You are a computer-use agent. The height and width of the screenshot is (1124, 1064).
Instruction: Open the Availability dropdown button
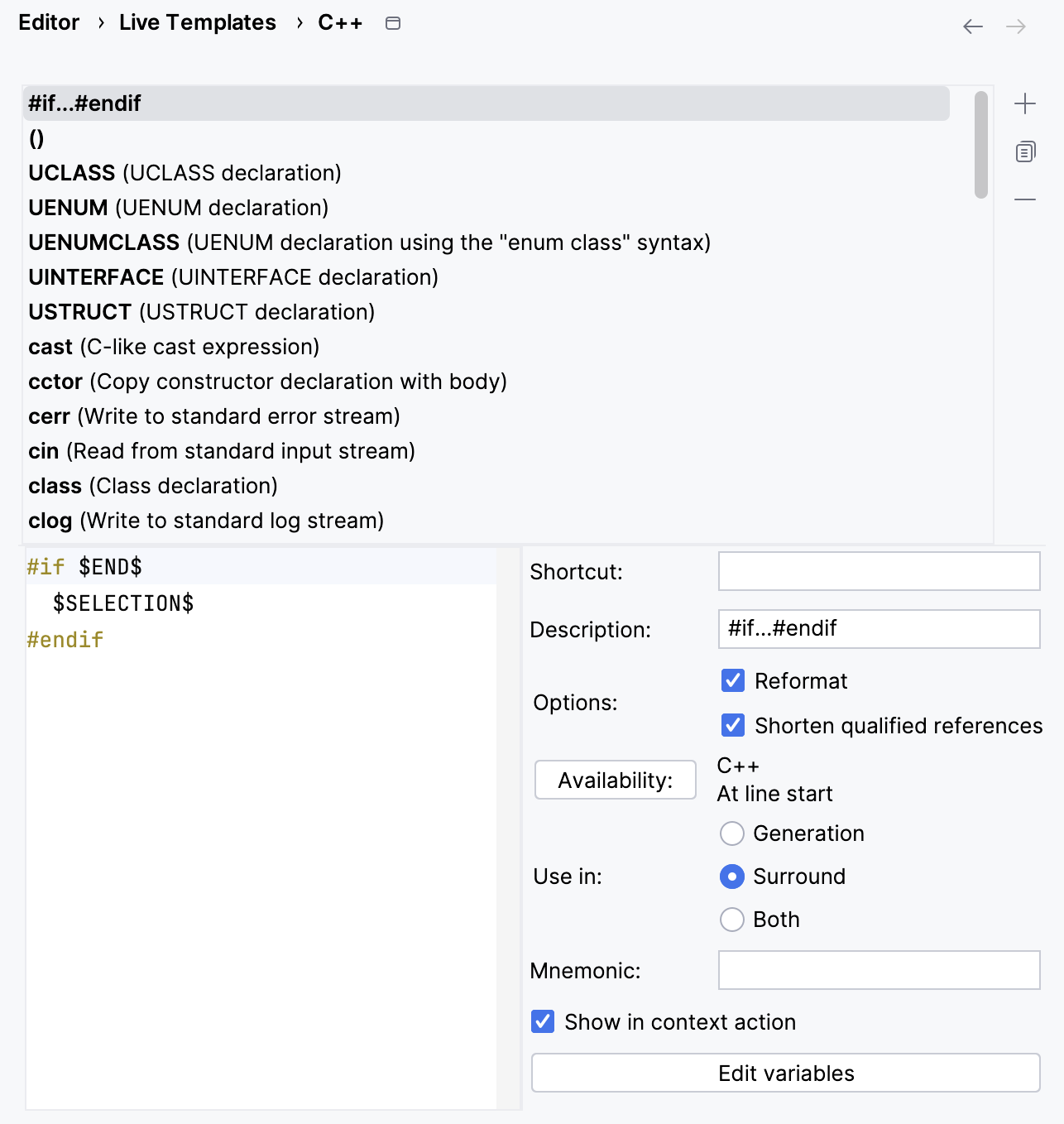[x=615, y=780]
